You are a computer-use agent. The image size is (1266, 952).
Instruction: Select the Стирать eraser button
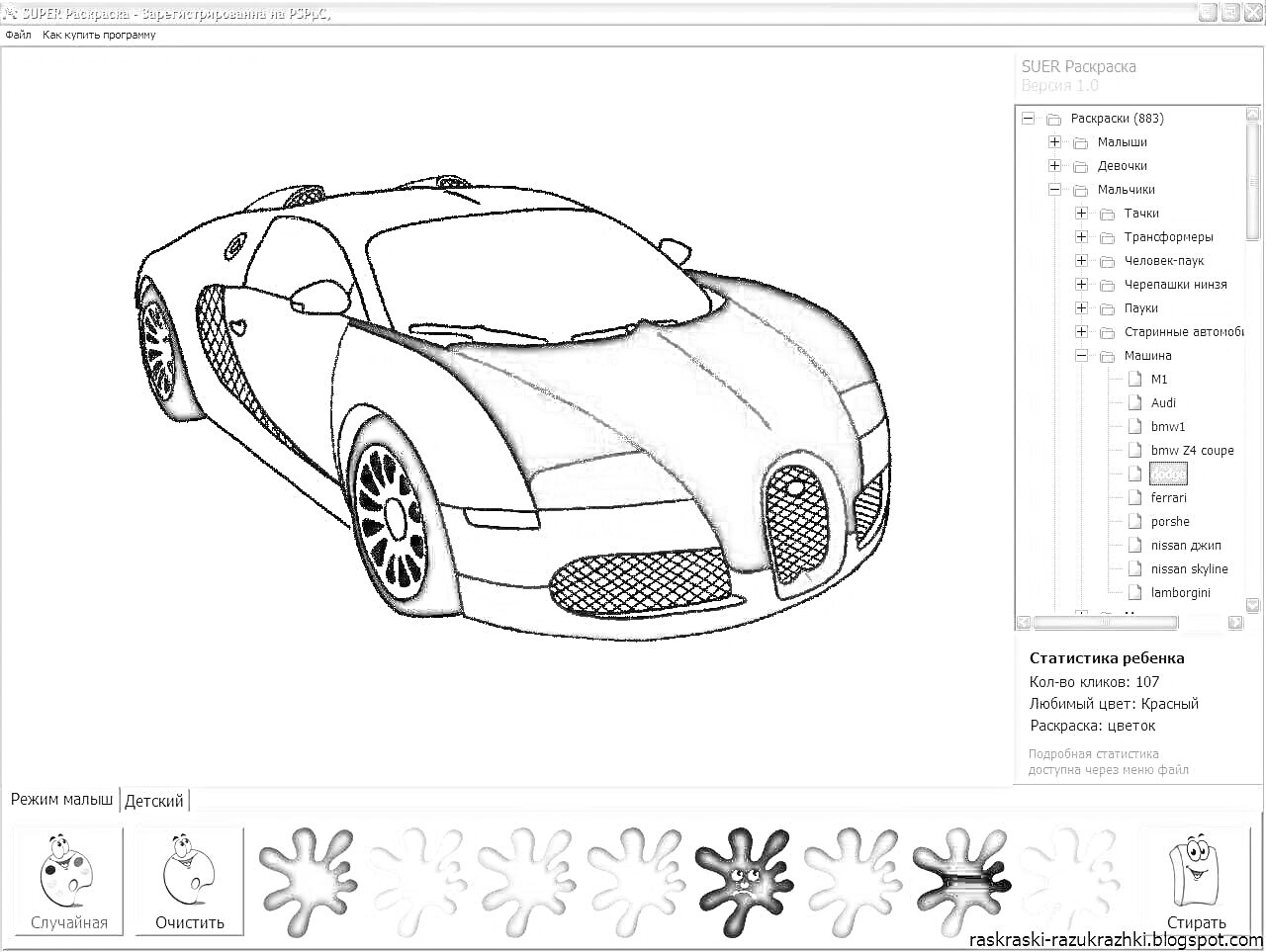click(1196, 882)
